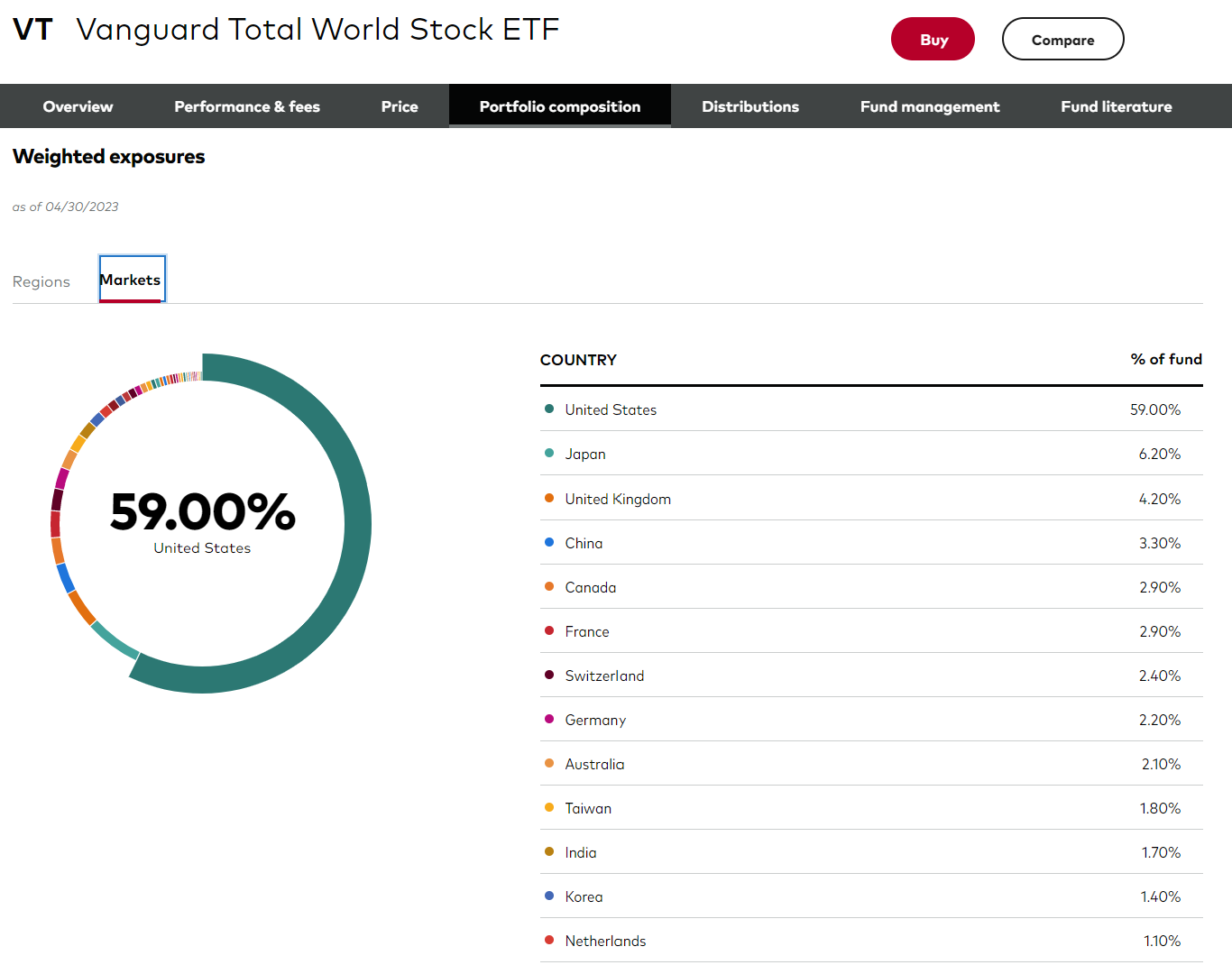
Task: Click the % of fund column header
Action: [1166, 359]
